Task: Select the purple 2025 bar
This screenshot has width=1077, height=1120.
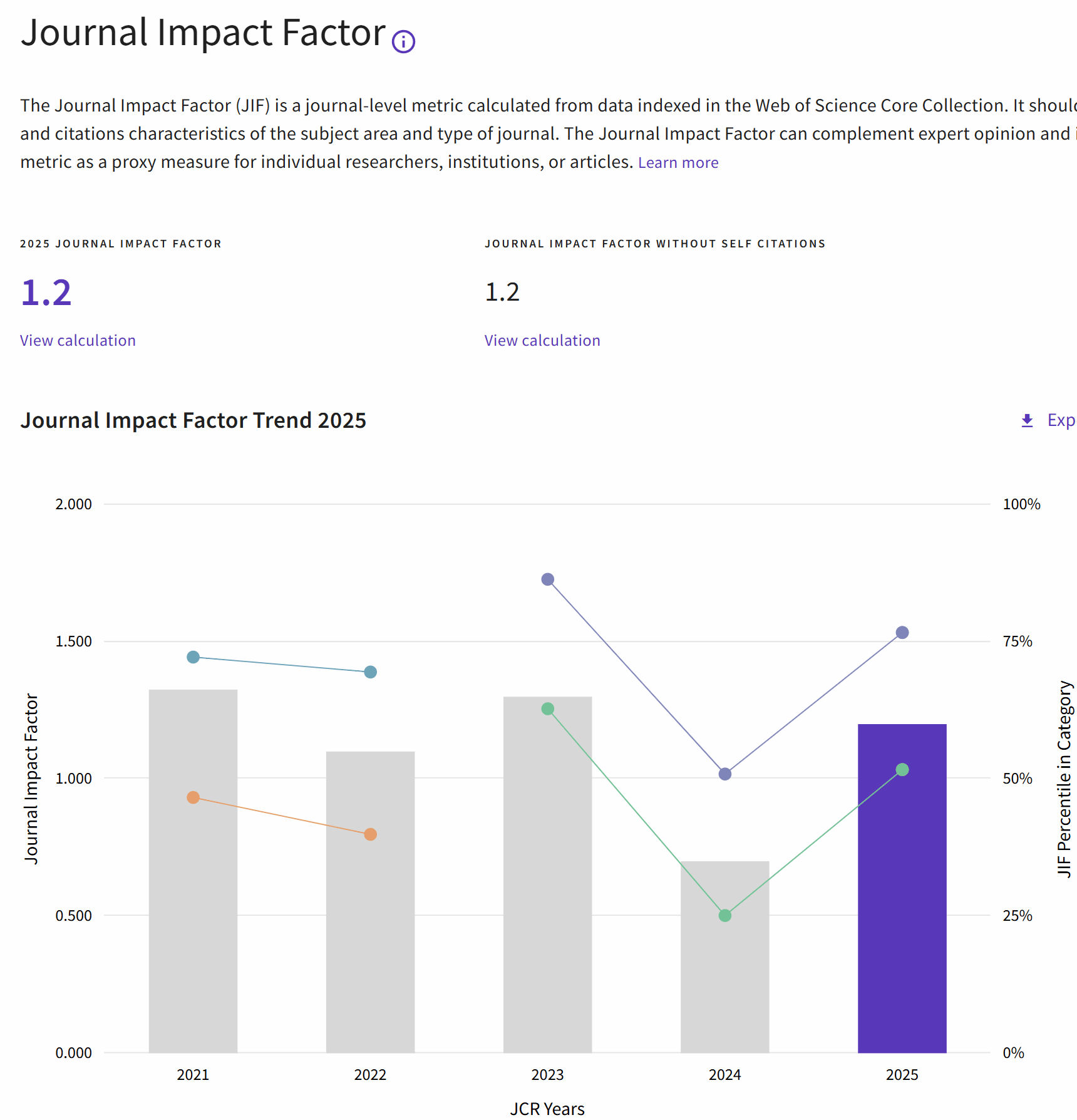Action: pos(902,888)
